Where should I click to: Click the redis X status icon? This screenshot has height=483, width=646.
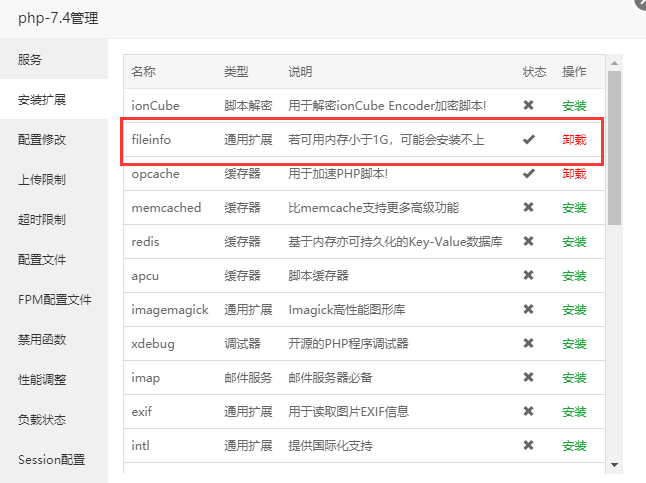tap(529, 241)
